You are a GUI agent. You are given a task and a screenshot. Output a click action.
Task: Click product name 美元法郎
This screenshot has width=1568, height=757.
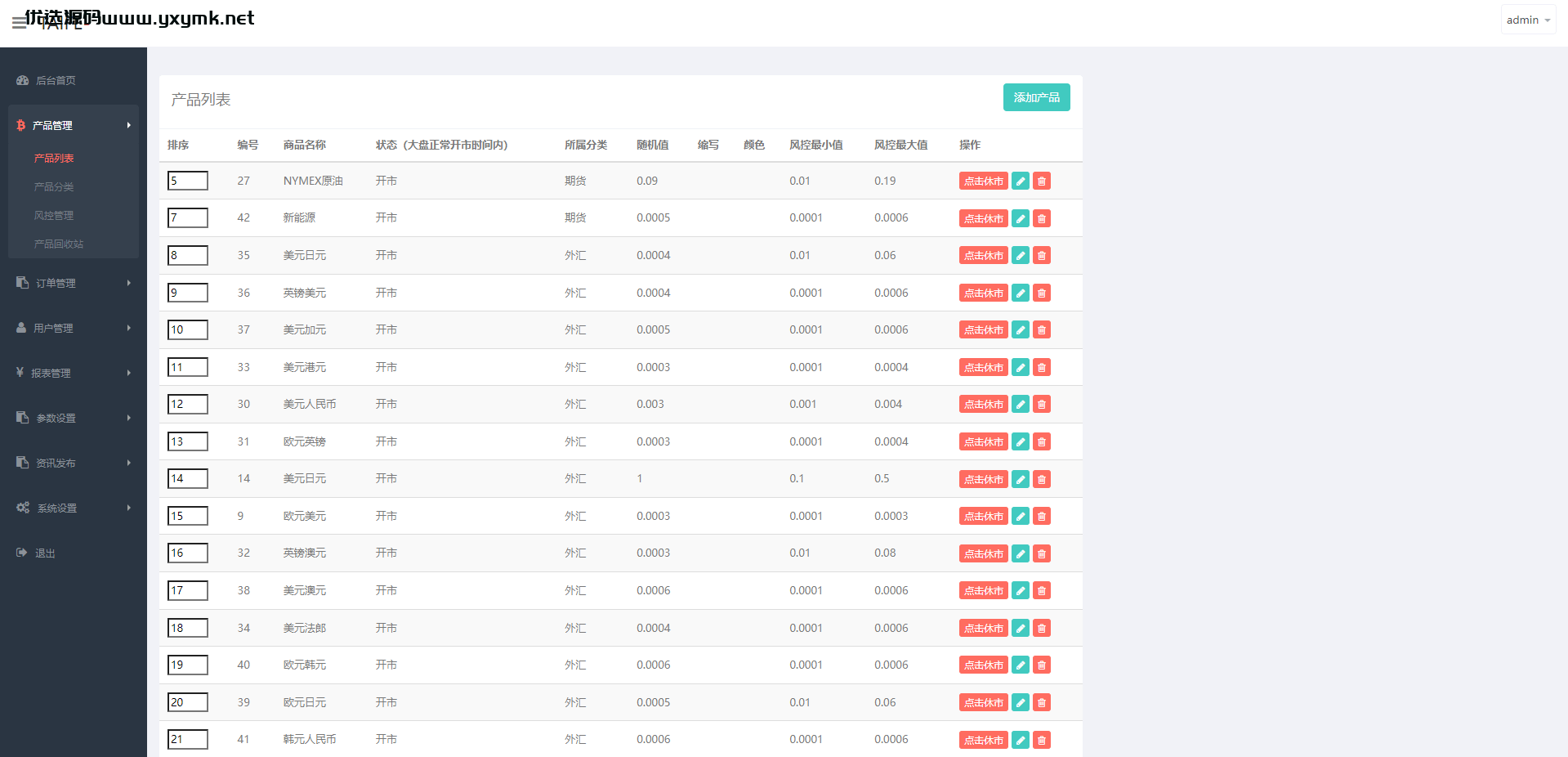click(305, 628)
